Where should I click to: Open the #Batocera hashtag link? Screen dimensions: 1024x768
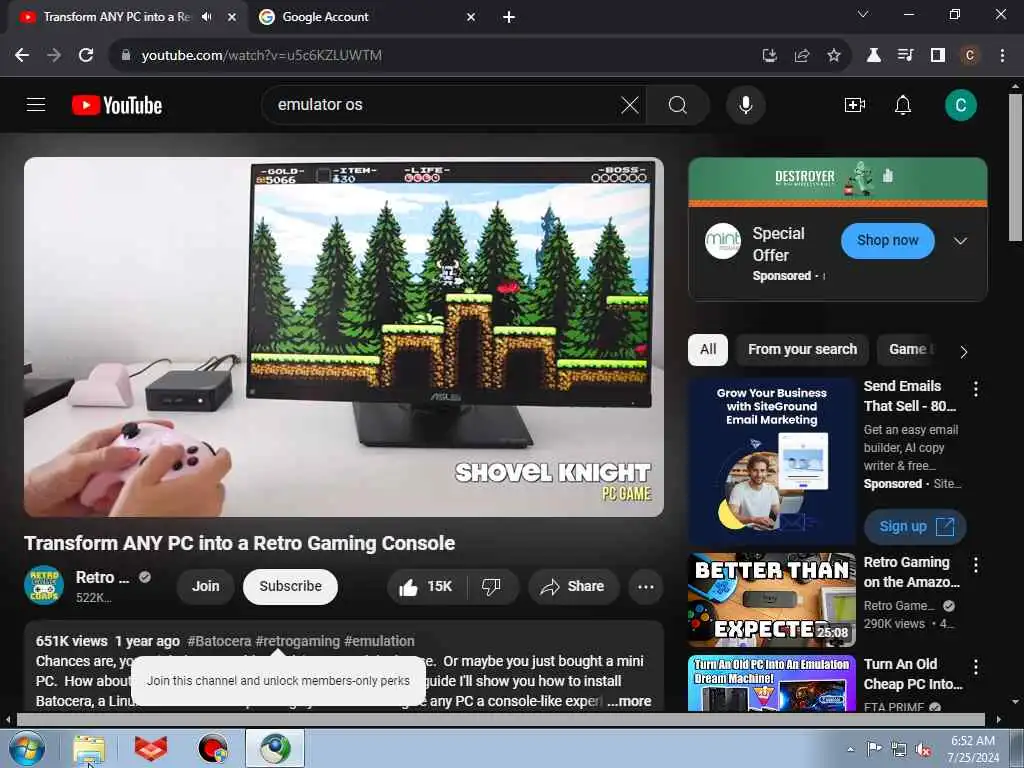click(x=219, y=641)
